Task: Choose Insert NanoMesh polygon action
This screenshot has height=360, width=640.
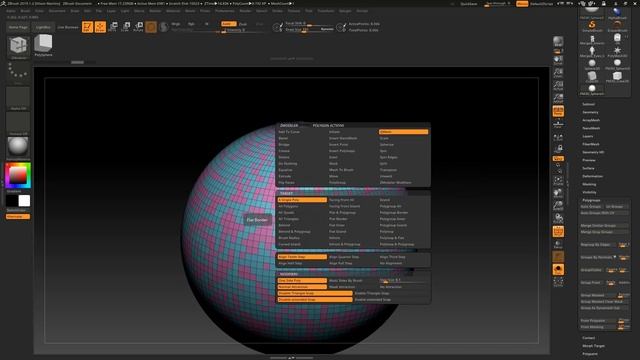Action: pyautogui.click(x=343, y=138)
